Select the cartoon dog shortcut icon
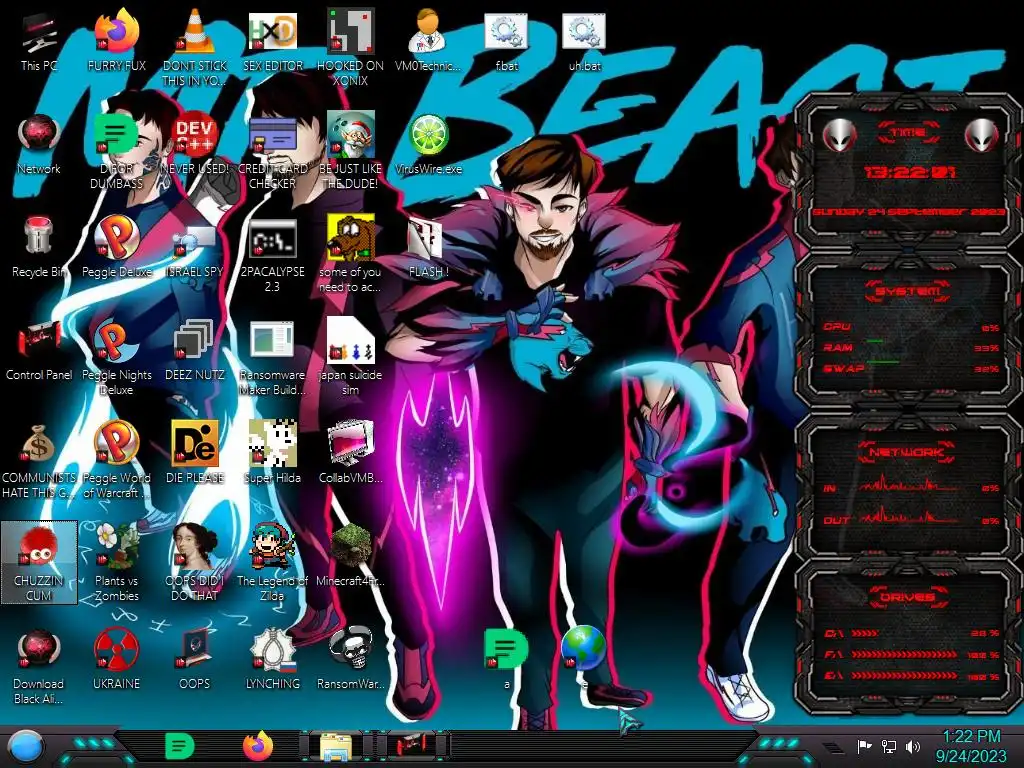 pyautogui.click(x=350, y=236)
